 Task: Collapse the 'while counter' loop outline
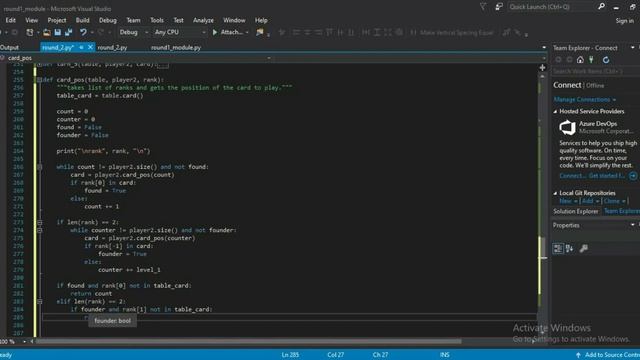[x=39, y=230]
